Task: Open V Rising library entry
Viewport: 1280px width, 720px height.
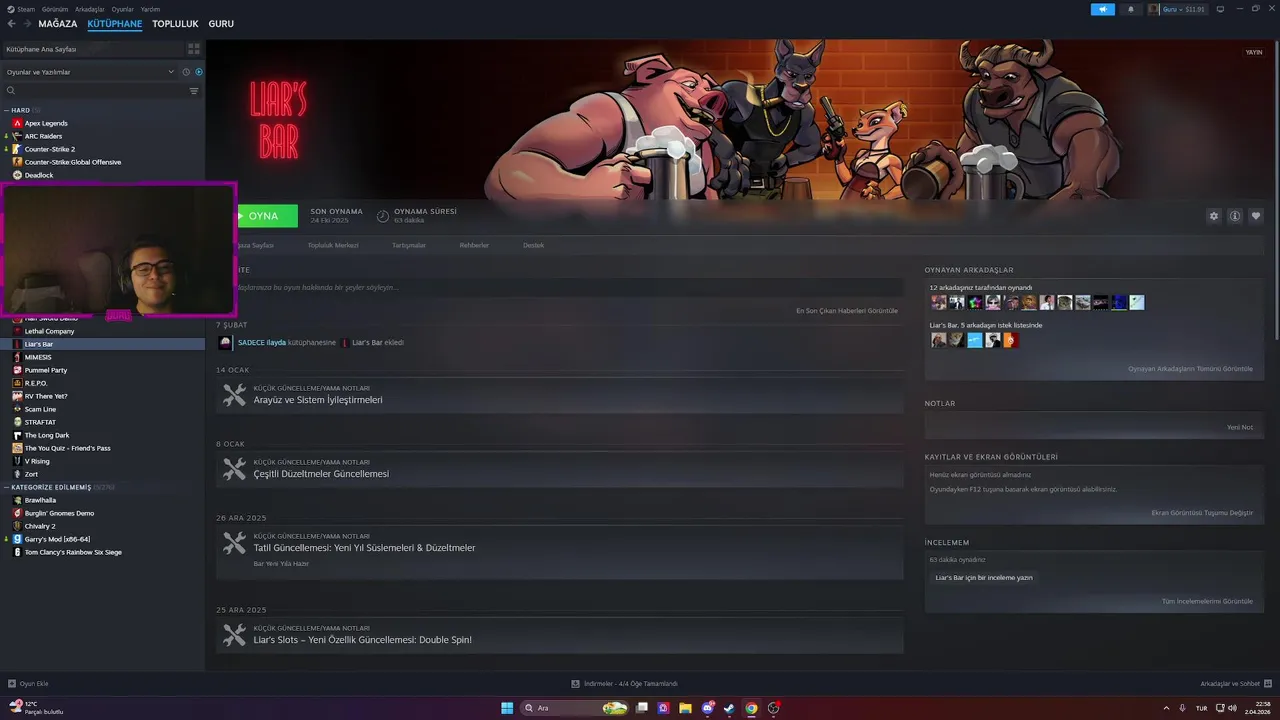Action: coord(37,461)
